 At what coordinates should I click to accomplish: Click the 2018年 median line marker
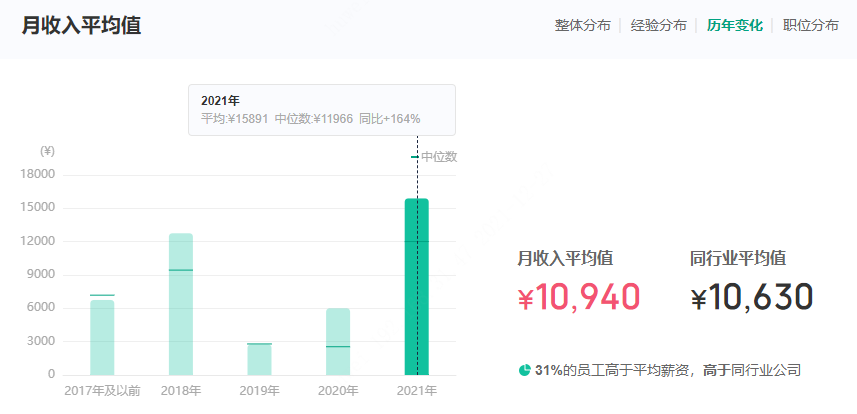pos(181,270)
